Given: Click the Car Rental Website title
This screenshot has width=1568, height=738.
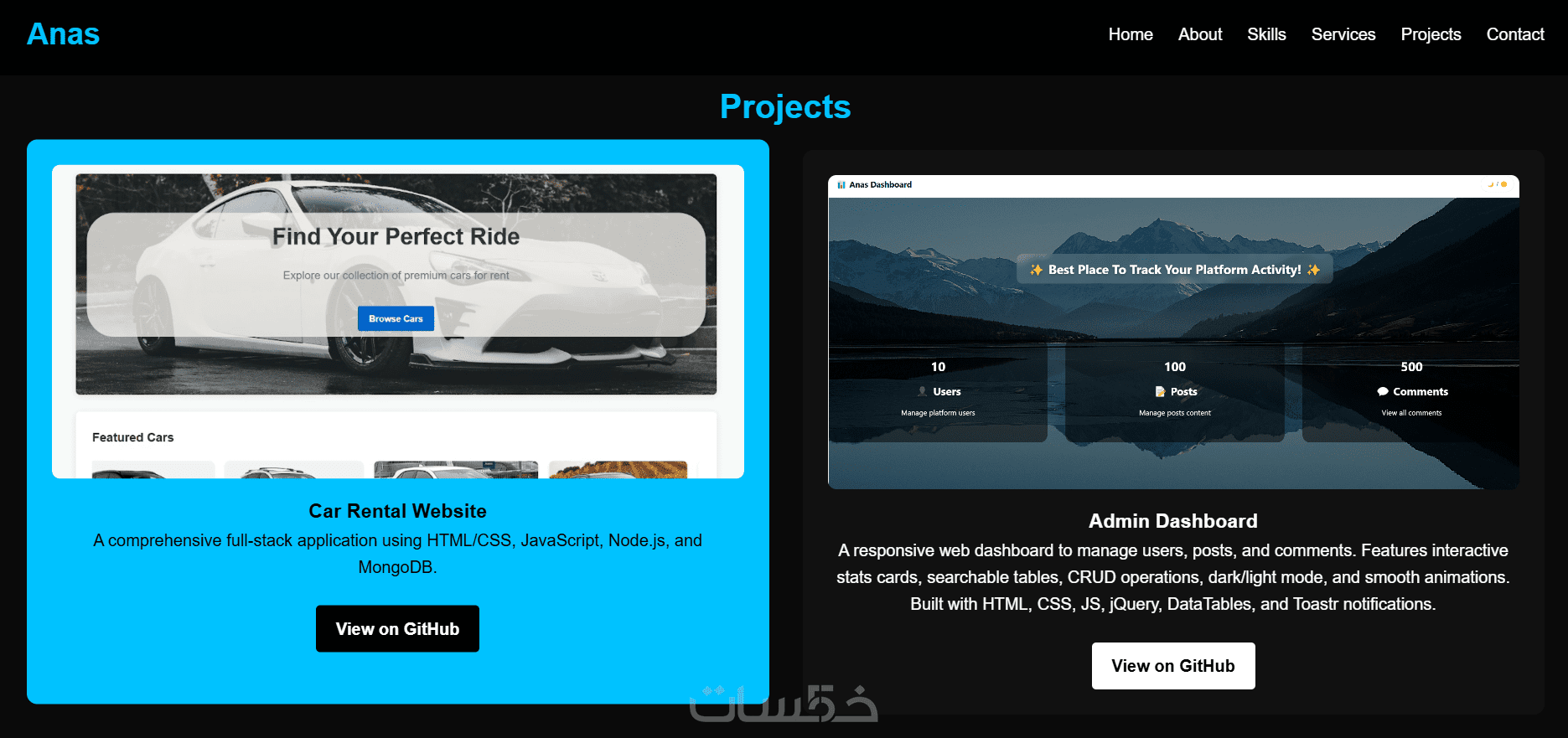Looking at the screenshot, I should [397, 511].
